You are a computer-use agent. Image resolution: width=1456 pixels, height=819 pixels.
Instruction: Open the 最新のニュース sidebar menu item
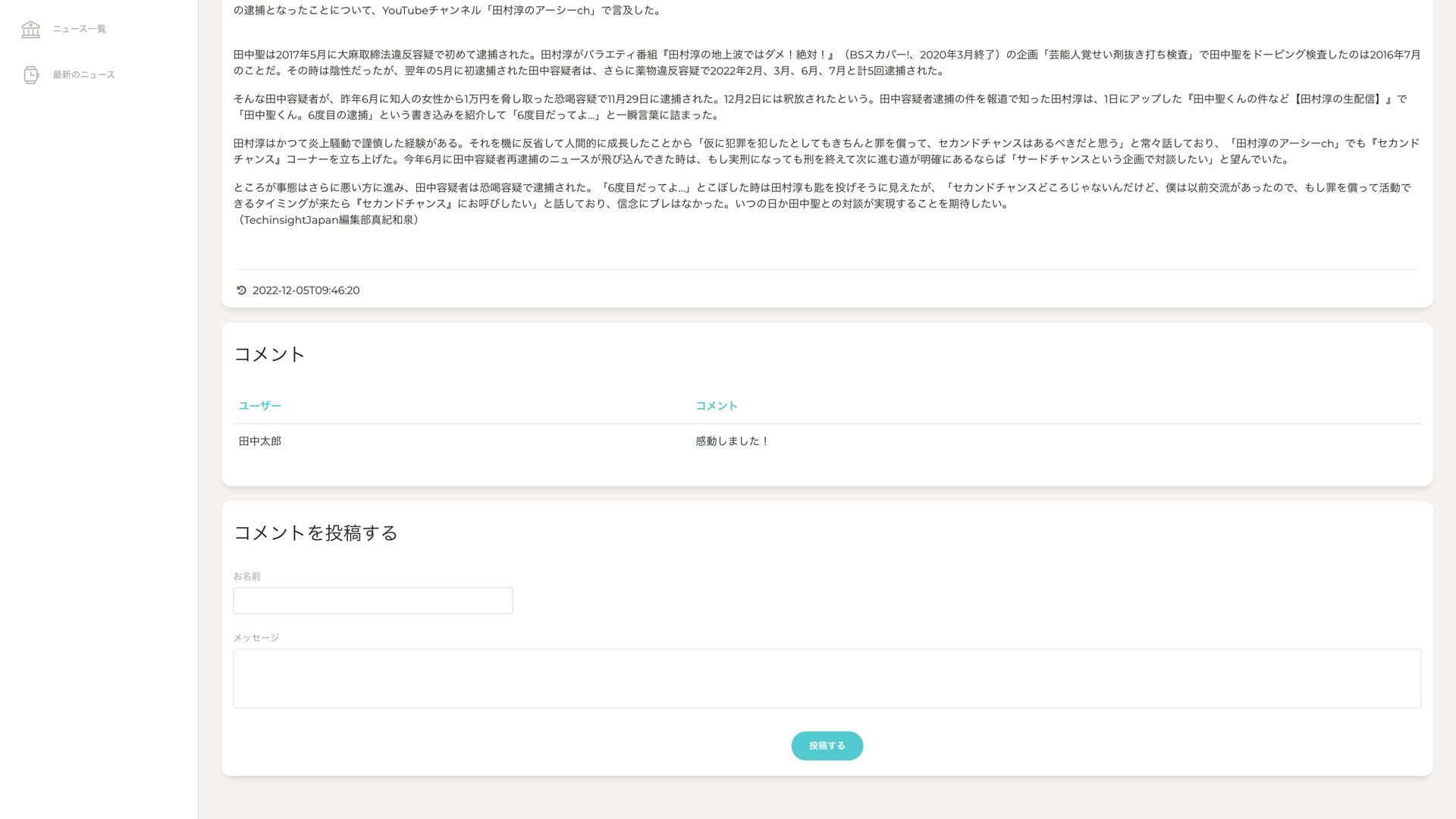(x=83, y=74)
